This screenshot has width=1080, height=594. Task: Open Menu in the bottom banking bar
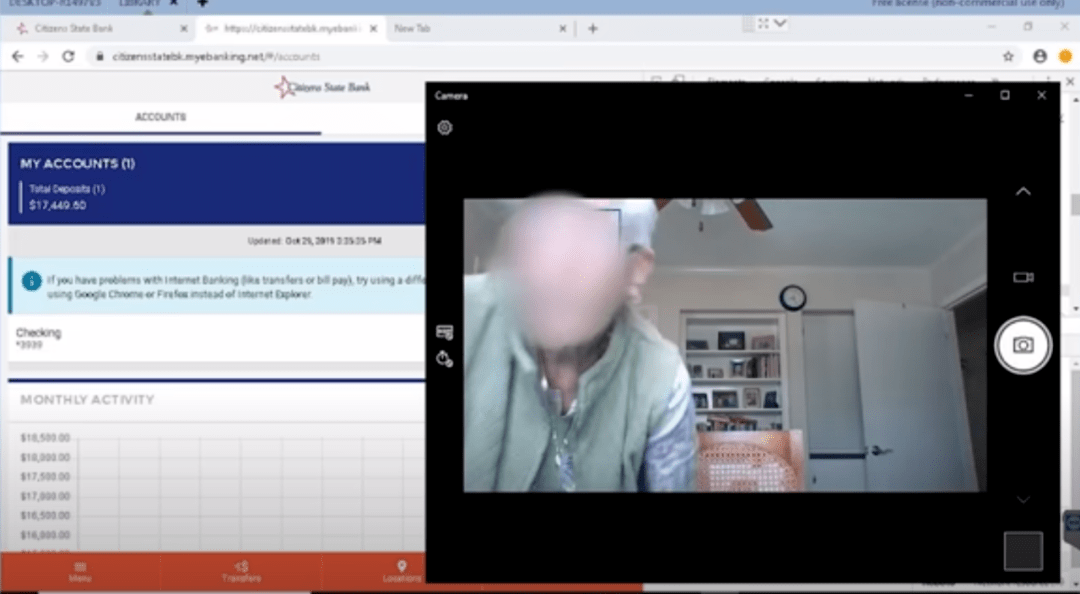[80, 572]
